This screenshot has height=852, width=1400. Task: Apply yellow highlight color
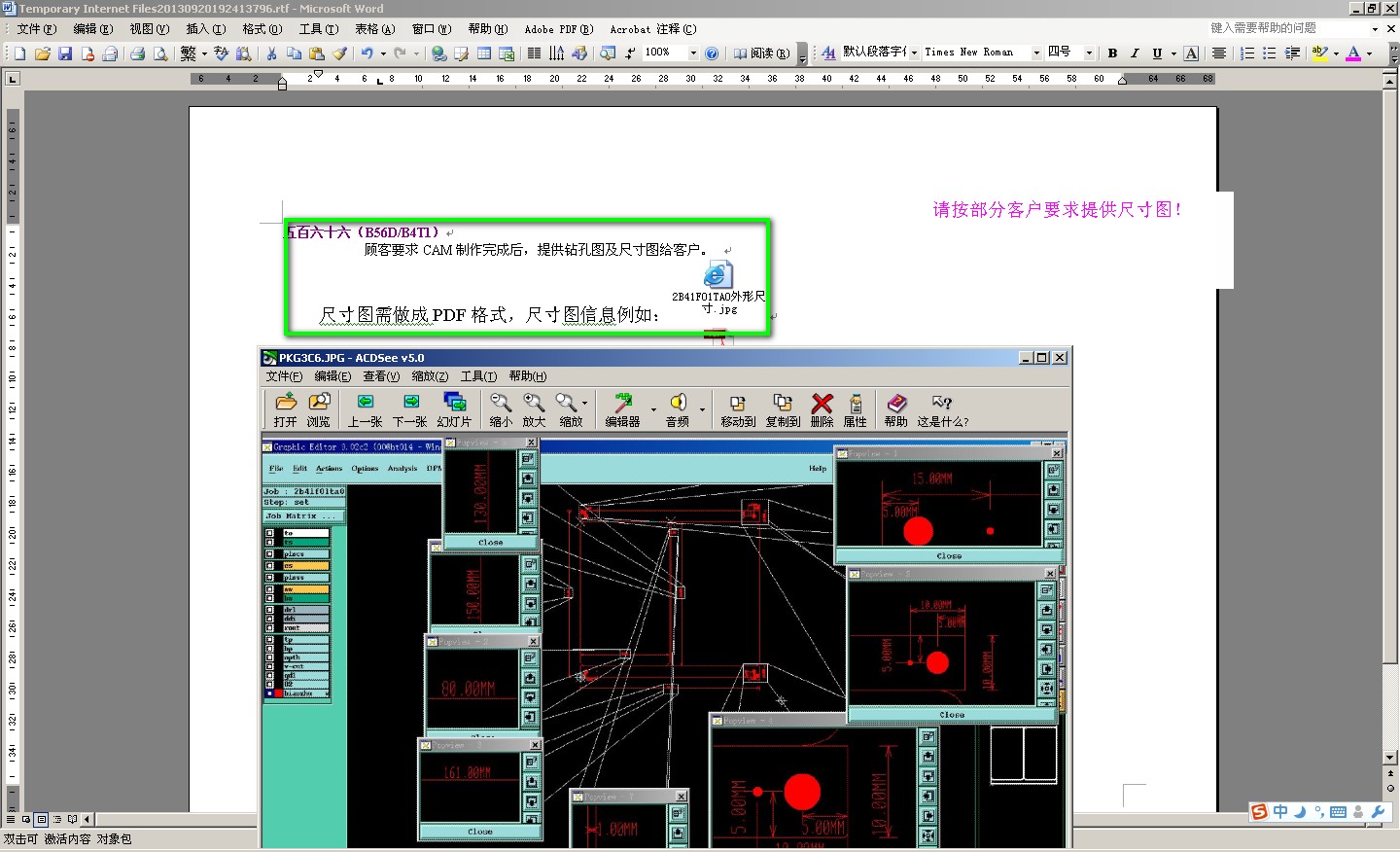pos(1319,53)
